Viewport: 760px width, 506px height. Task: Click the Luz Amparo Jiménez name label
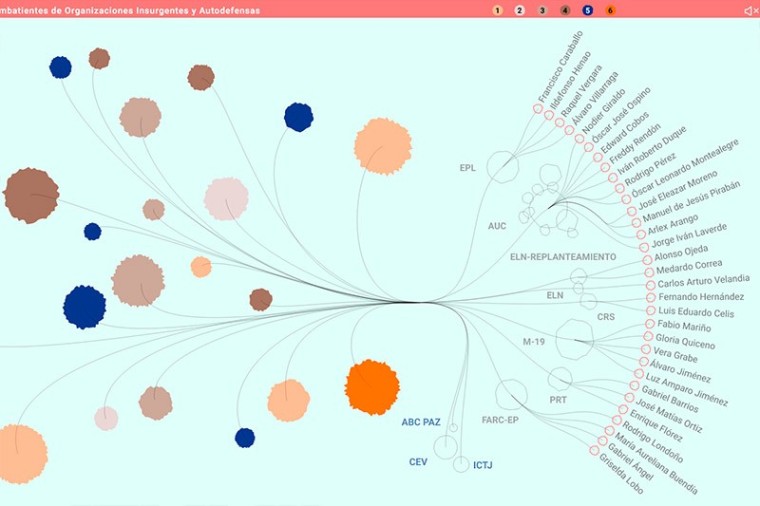pos(686,389)
